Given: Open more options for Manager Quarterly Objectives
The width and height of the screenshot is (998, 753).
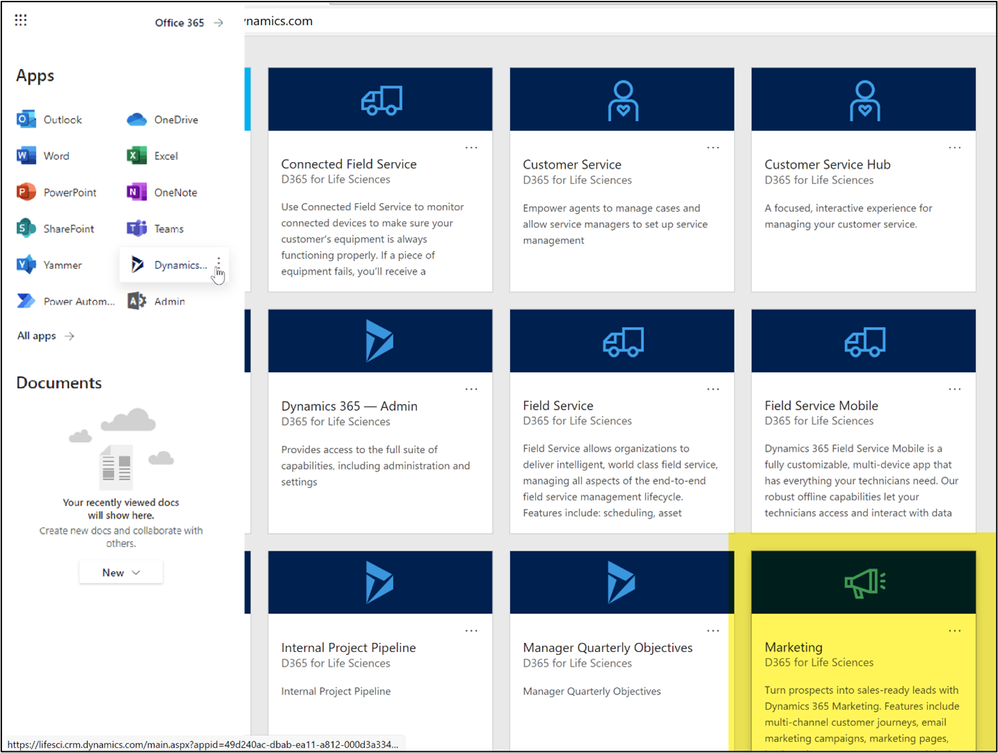Looking at the screenshot, I should pyautogui.click(x=713, y=631).
